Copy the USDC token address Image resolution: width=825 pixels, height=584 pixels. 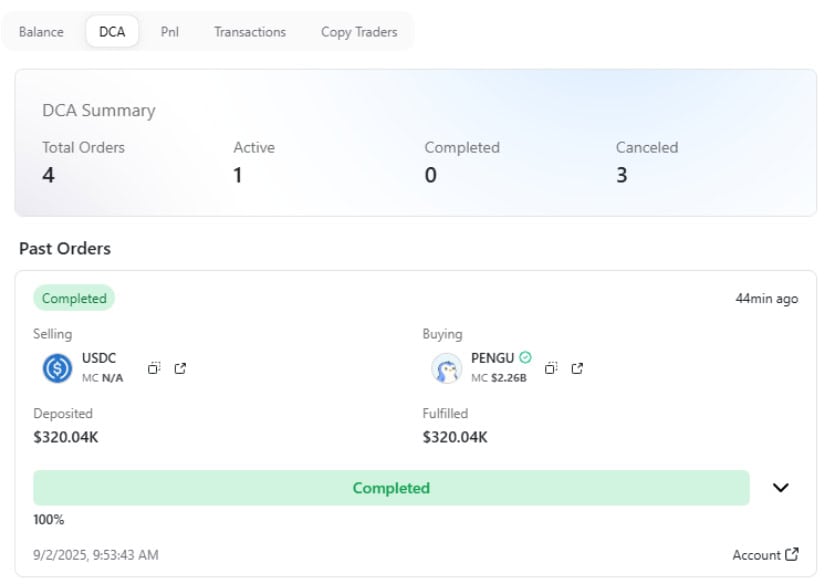coord(154,368)
